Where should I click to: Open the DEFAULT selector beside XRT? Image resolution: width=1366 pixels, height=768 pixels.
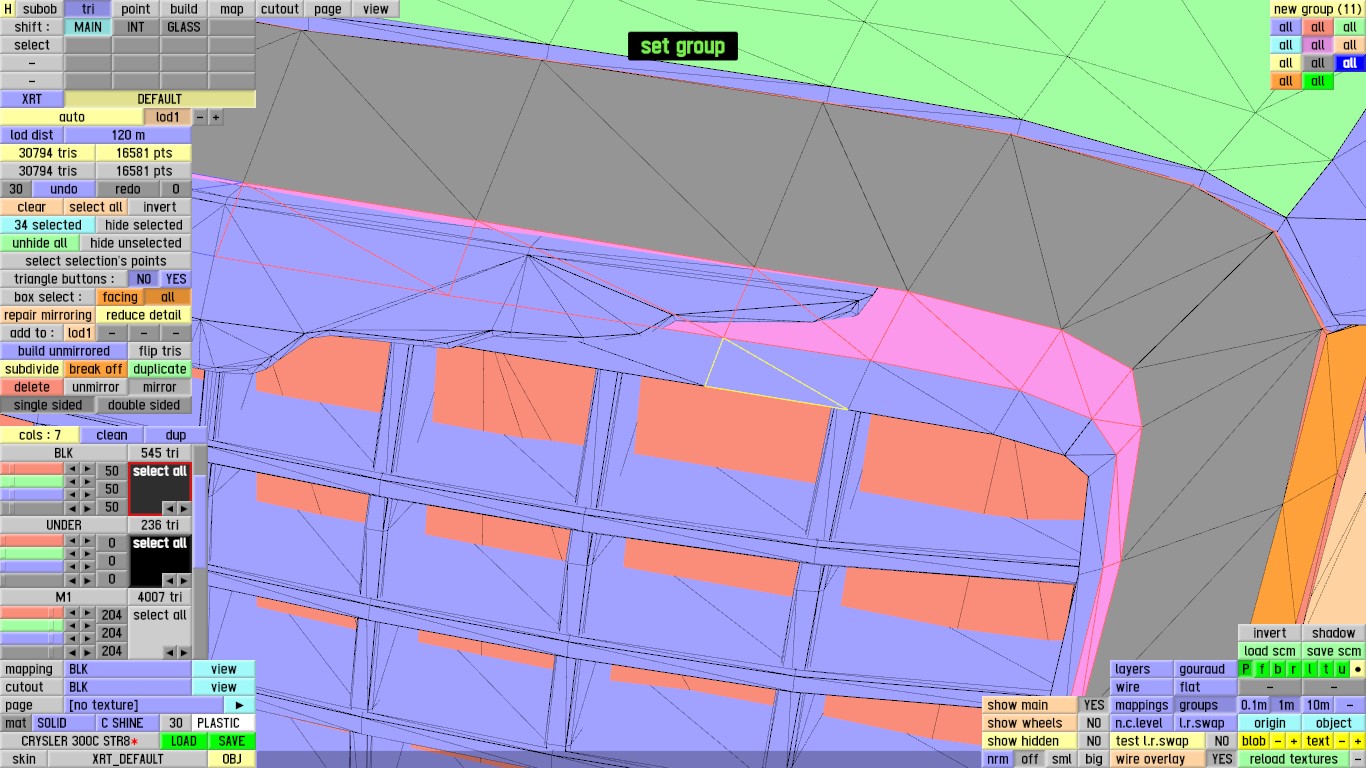pyautogui.click(x=160, y=99)
